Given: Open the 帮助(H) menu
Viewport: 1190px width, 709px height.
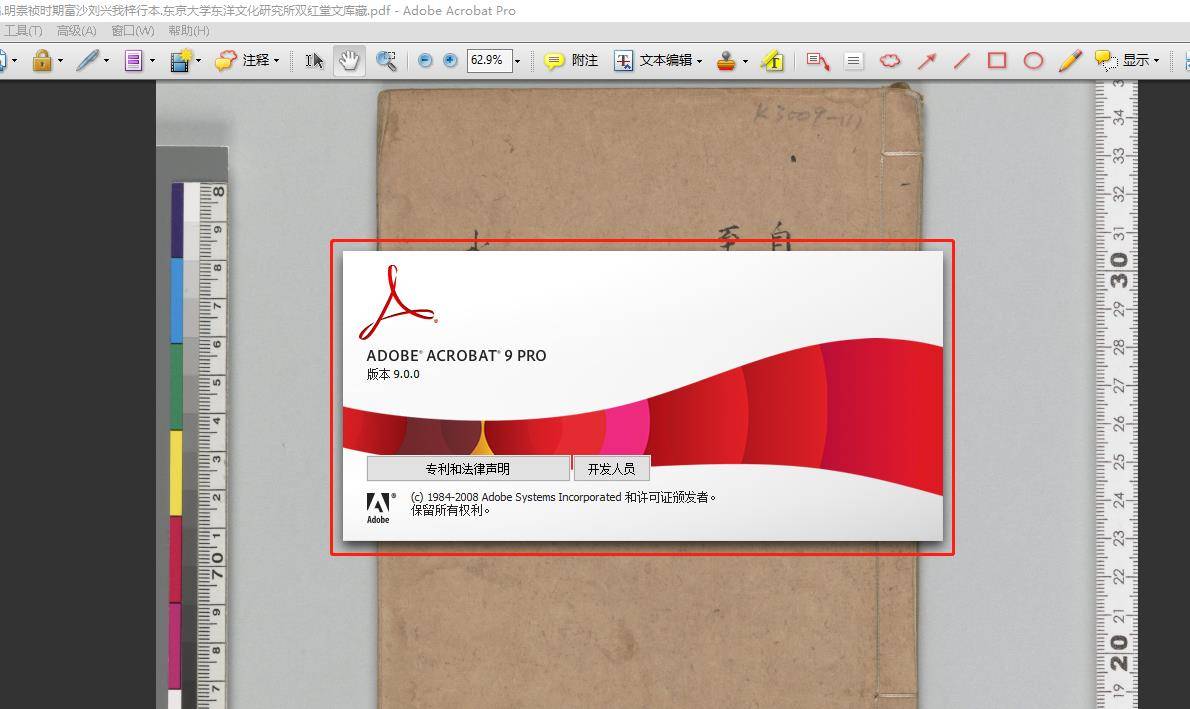Looking at the screenshot, I should pos(188,30).
